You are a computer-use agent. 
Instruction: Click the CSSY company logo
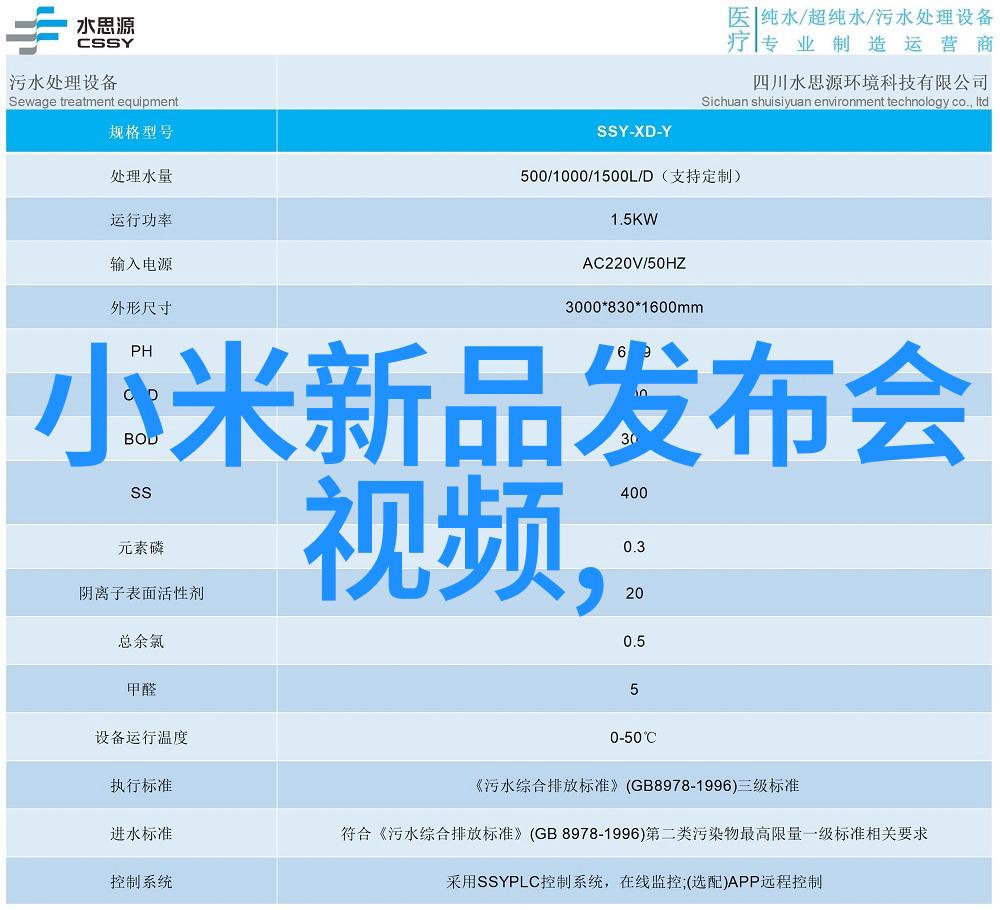(70, 30)
